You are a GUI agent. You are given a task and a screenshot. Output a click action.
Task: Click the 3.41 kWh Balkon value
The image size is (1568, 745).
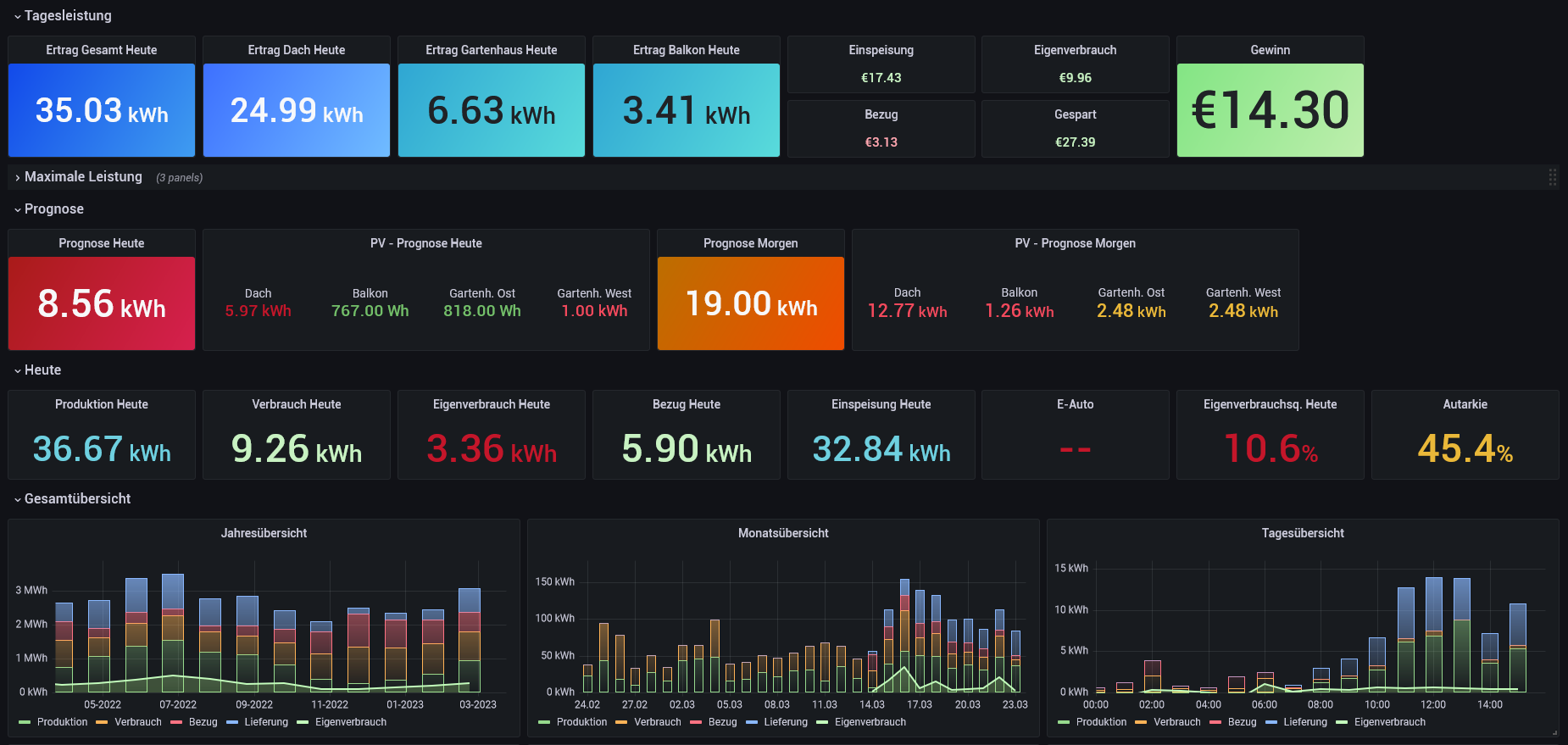point(687,110)
